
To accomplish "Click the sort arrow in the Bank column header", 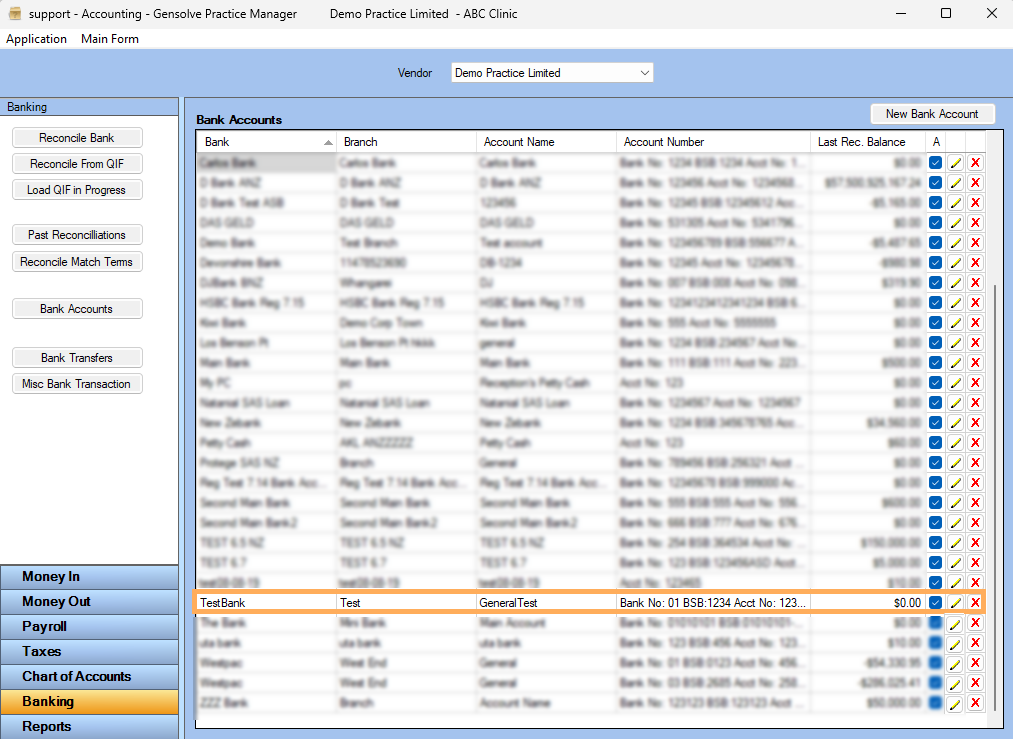I will [x=328, y=142].
